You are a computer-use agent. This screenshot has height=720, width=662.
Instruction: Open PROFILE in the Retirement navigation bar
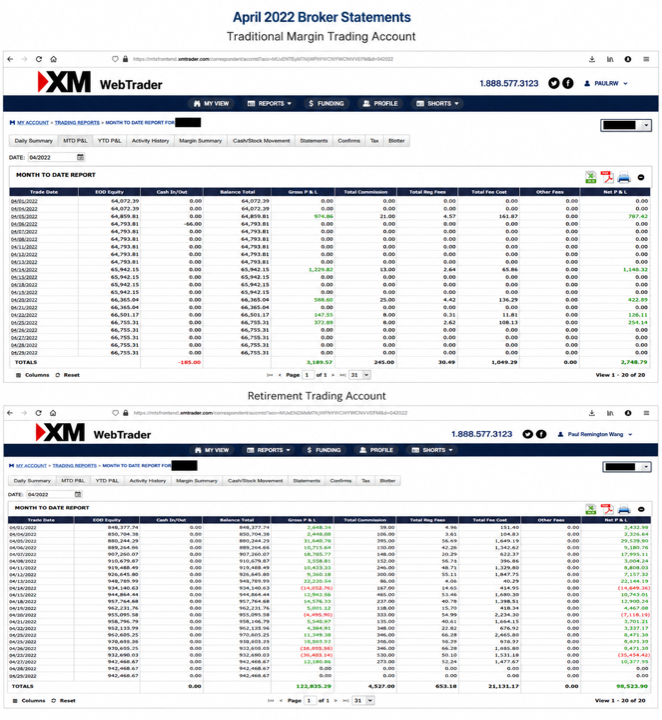378,450
